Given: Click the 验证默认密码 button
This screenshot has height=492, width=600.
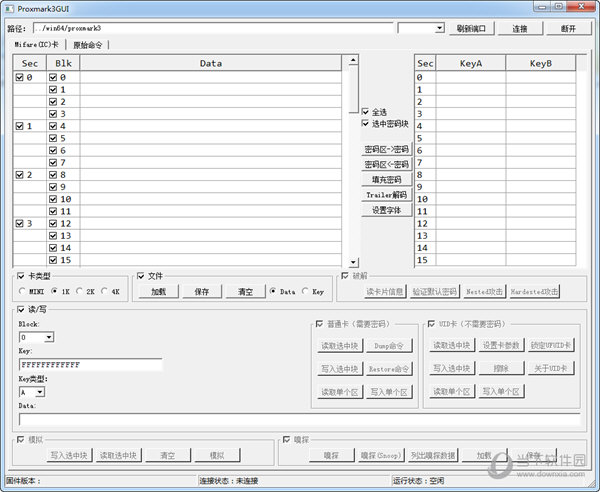Looking at the screenshot, I should (434, 292).
